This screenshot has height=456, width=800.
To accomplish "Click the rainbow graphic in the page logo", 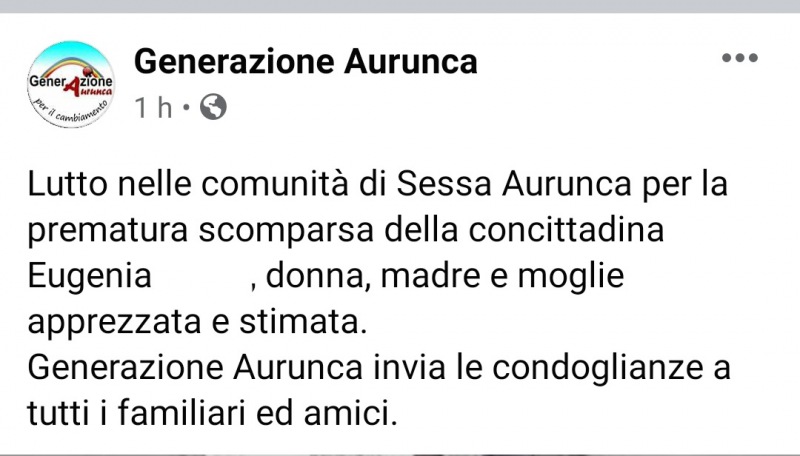I will pyautogui.click(x=66, y=62).
